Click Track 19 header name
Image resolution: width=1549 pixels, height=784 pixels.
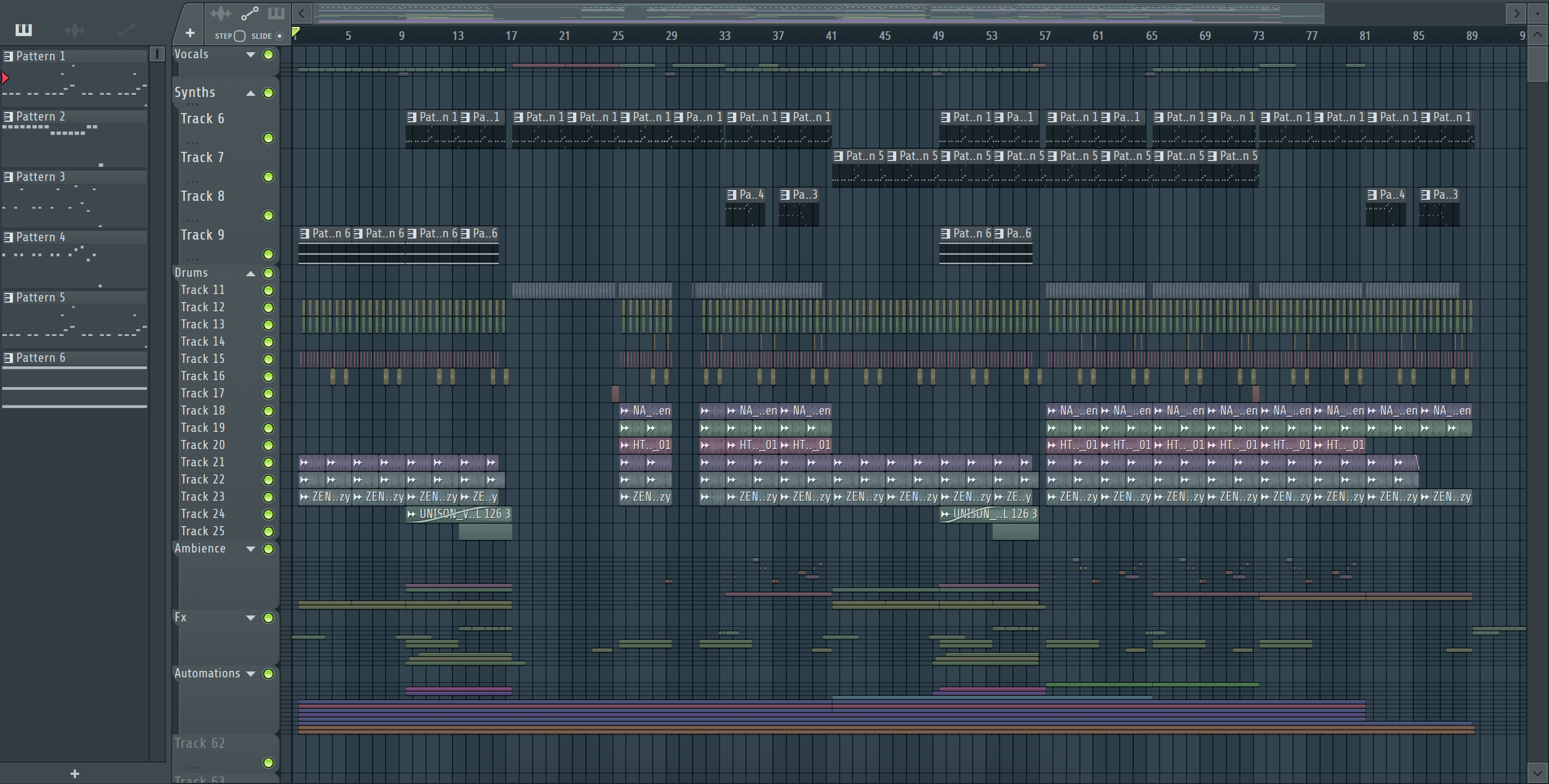click(202, 428)
